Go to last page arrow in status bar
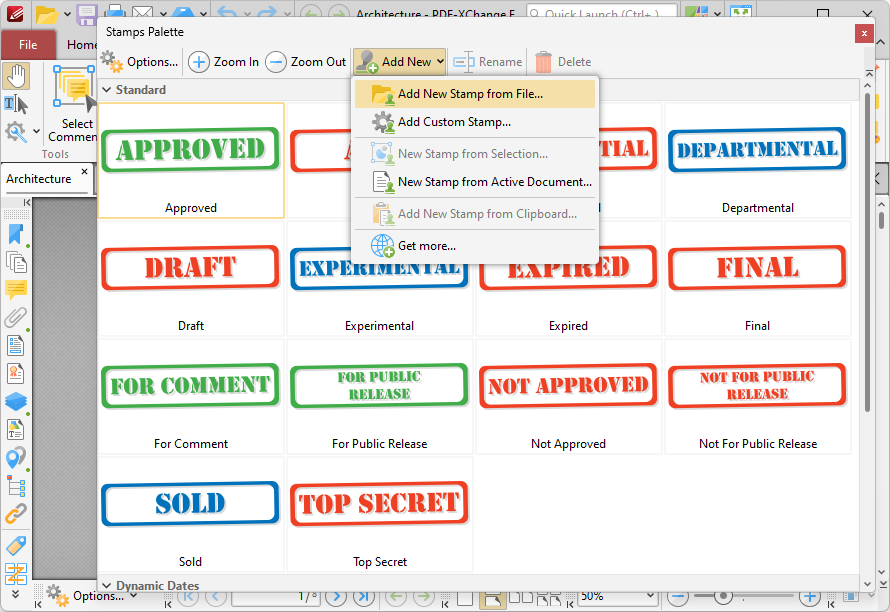 [364, 596]
